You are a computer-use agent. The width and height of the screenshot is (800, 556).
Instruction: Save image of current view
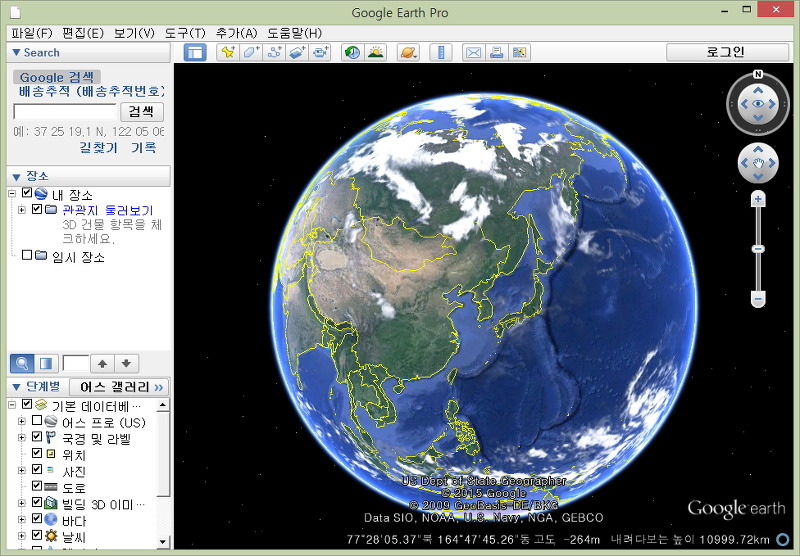[519, 52]
